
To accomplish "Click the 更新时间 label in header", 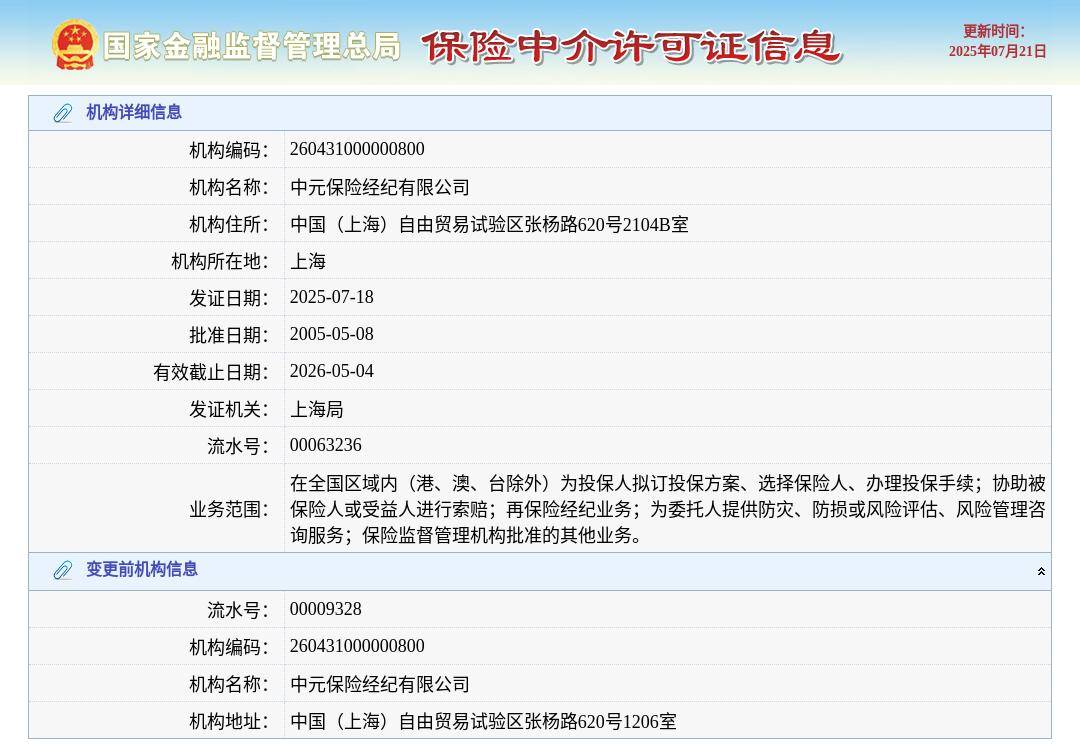I will [994, 31].
